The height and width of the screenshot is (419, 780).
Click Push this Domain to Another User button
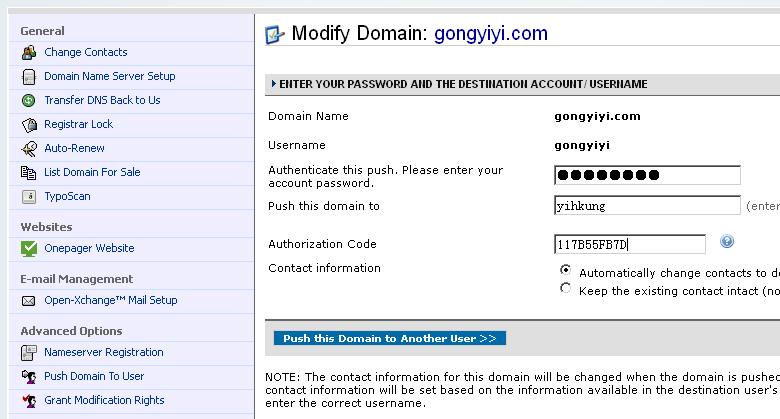[390, 338]
